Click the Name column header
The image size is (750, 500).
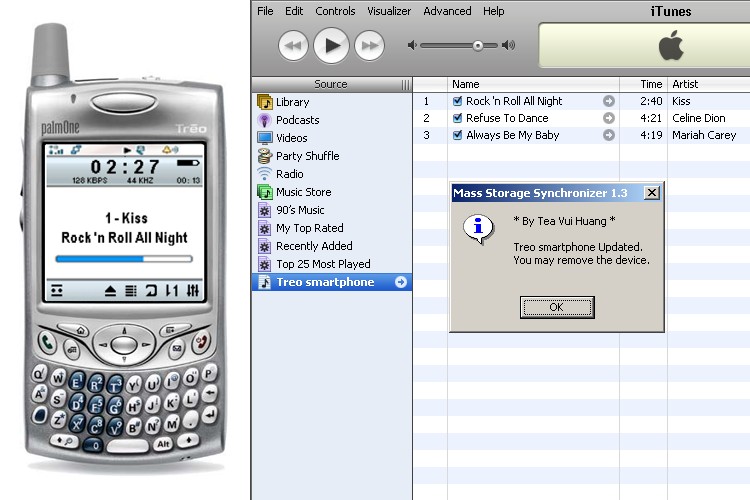tap(533, 84)
